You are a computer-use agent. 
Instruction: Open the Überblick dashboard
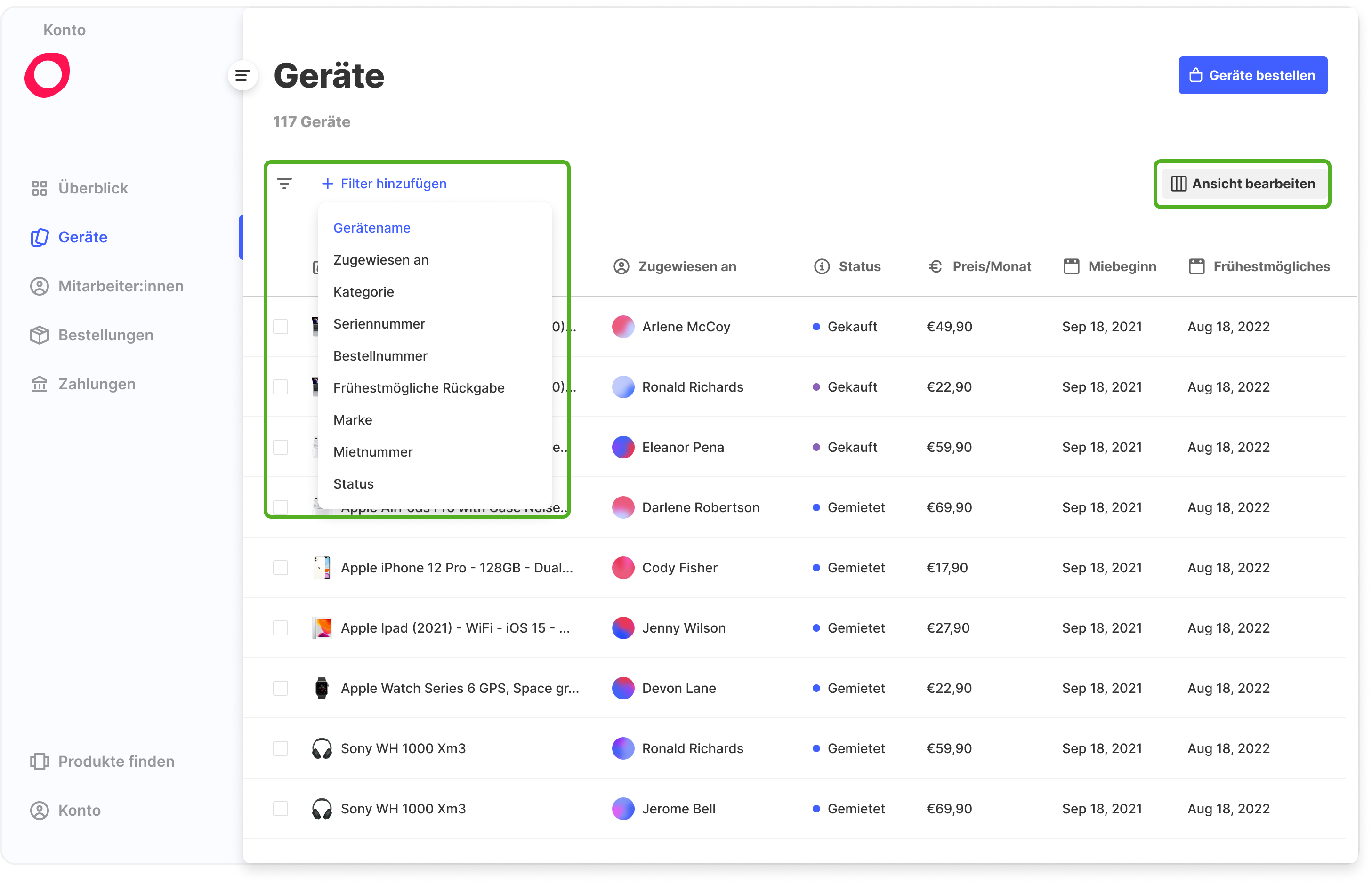point(79,188)
